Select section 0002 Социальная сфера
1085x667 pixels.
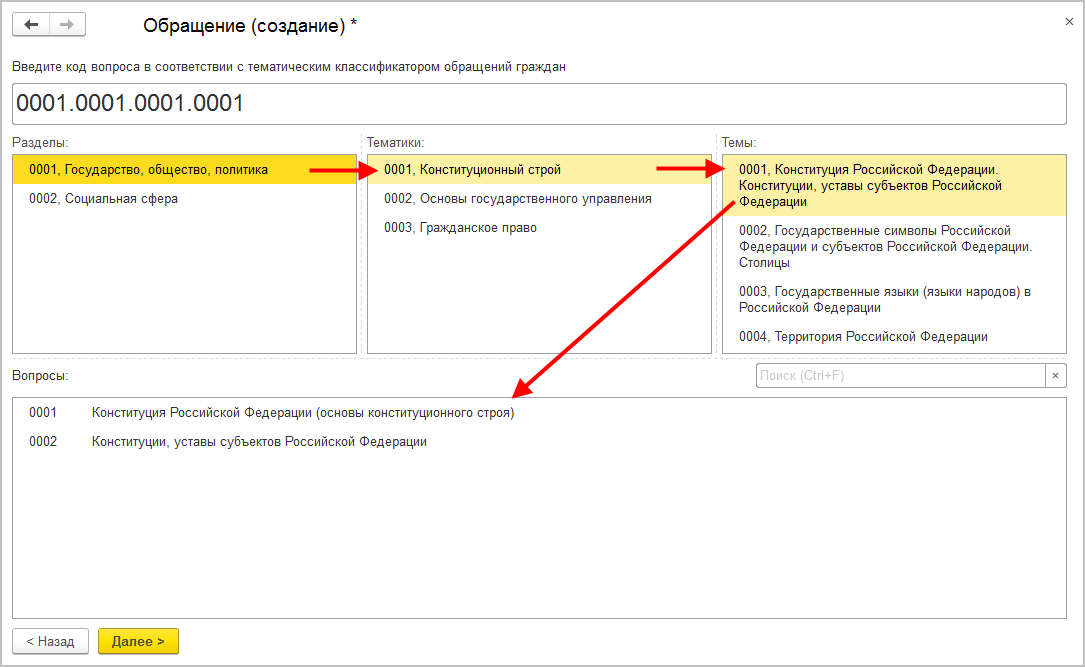click(x=103, y=199)
